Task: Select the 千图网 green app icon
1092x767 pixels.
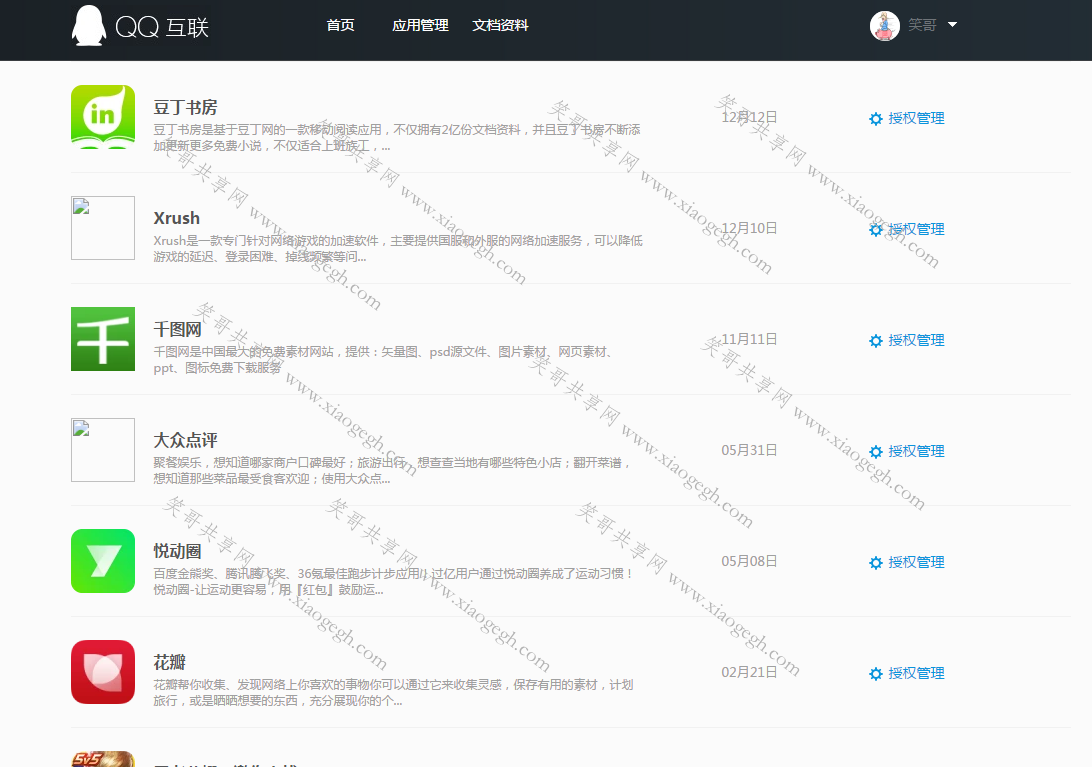Action: click(103, 339)
